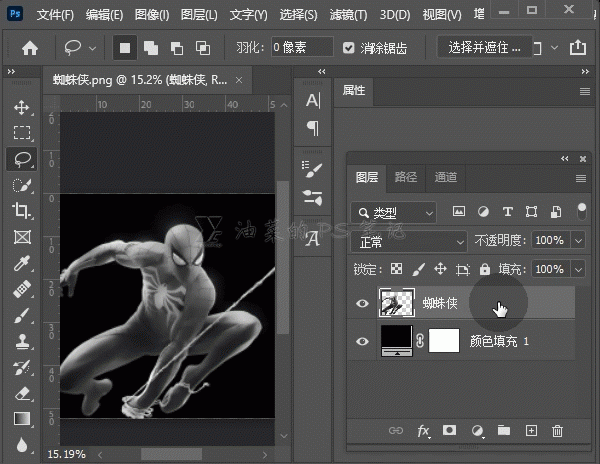Go to Home screen icon

coord(30,48)
